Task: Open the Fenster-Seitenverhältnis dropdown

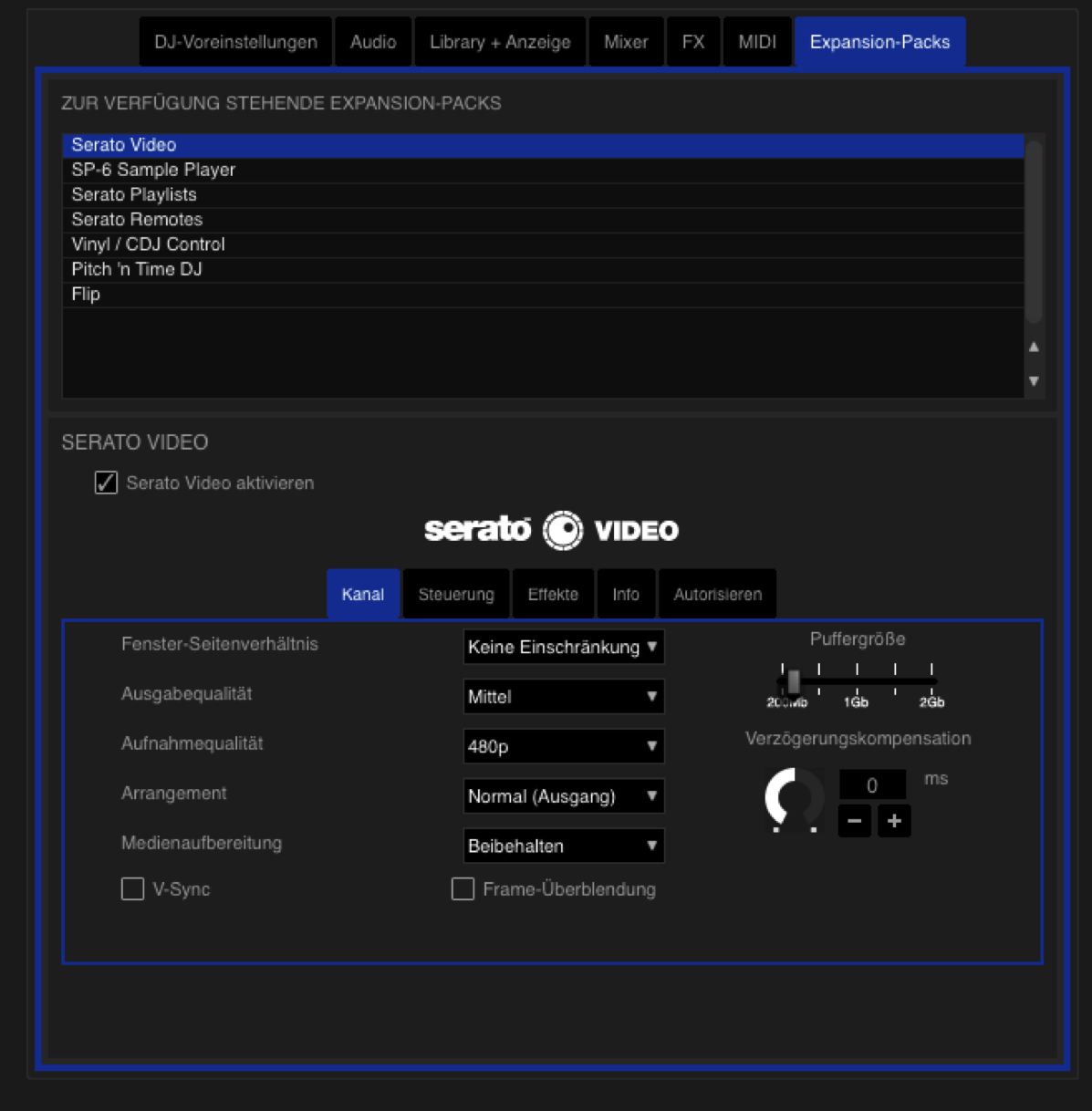Action: pos(563,647)
